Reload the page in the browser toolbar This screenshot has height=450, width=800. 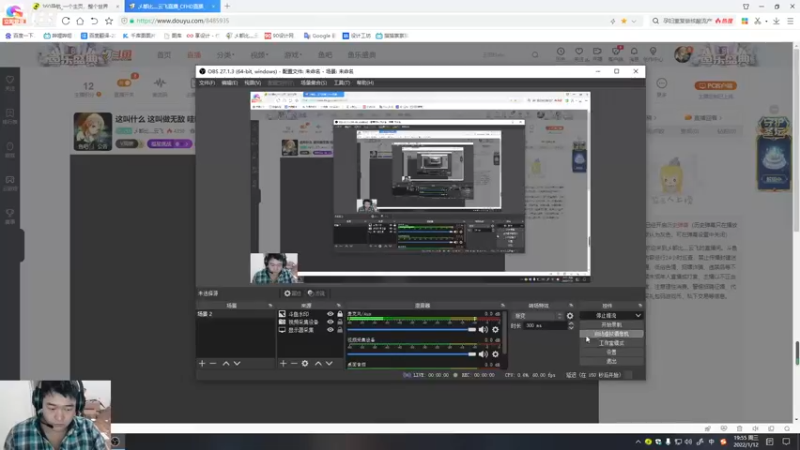click(x=66, y=21)
